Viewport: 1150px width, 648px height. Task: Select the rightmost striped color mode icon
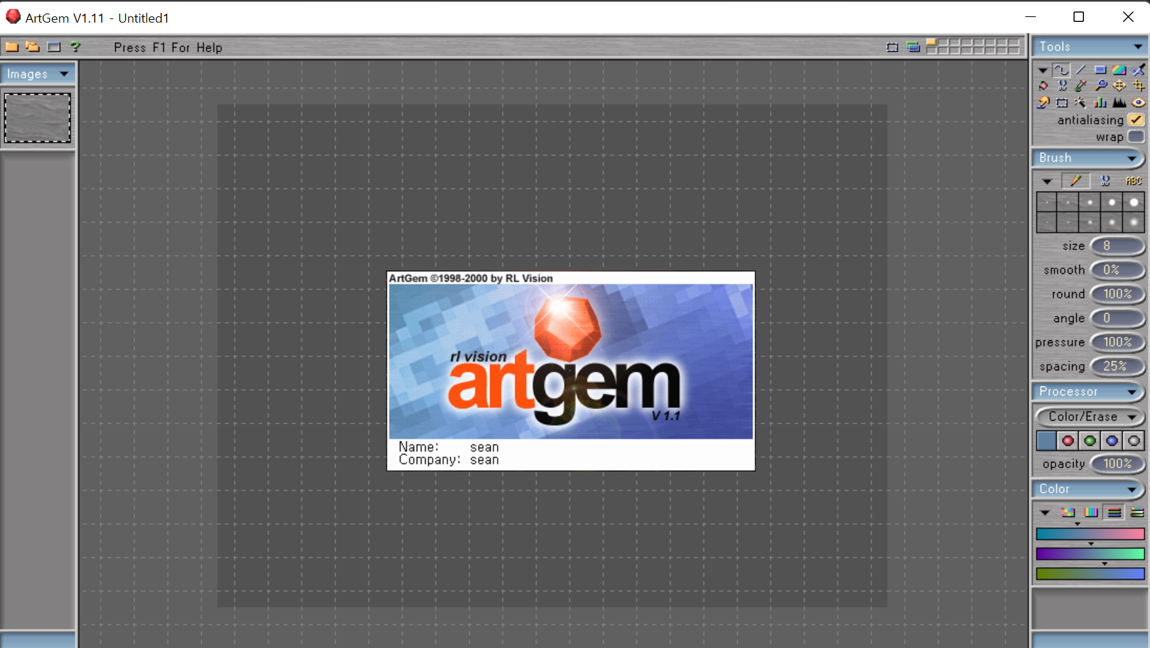point(1138,512)
